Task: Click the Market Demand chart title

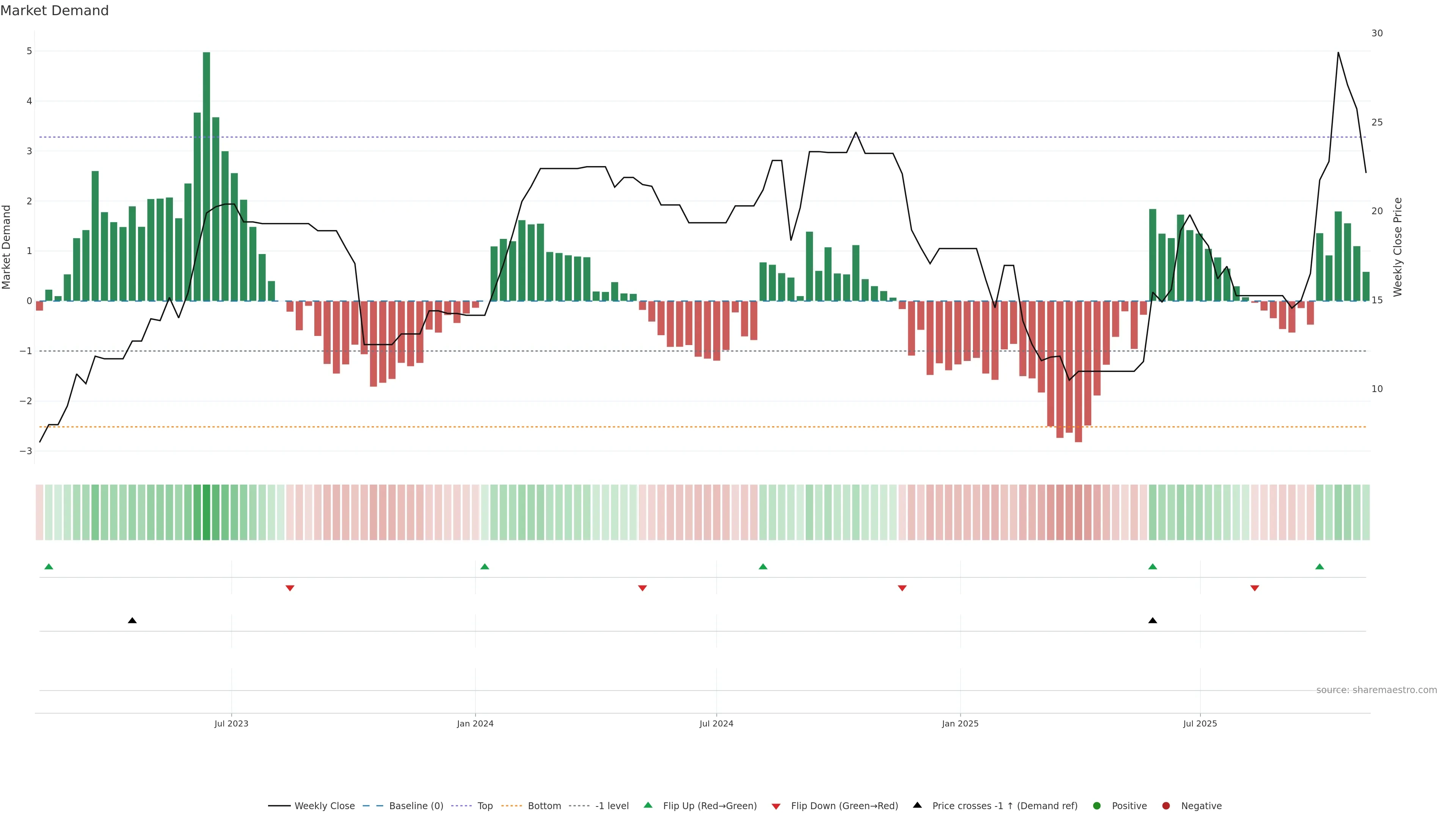Action: pos(55,11)
